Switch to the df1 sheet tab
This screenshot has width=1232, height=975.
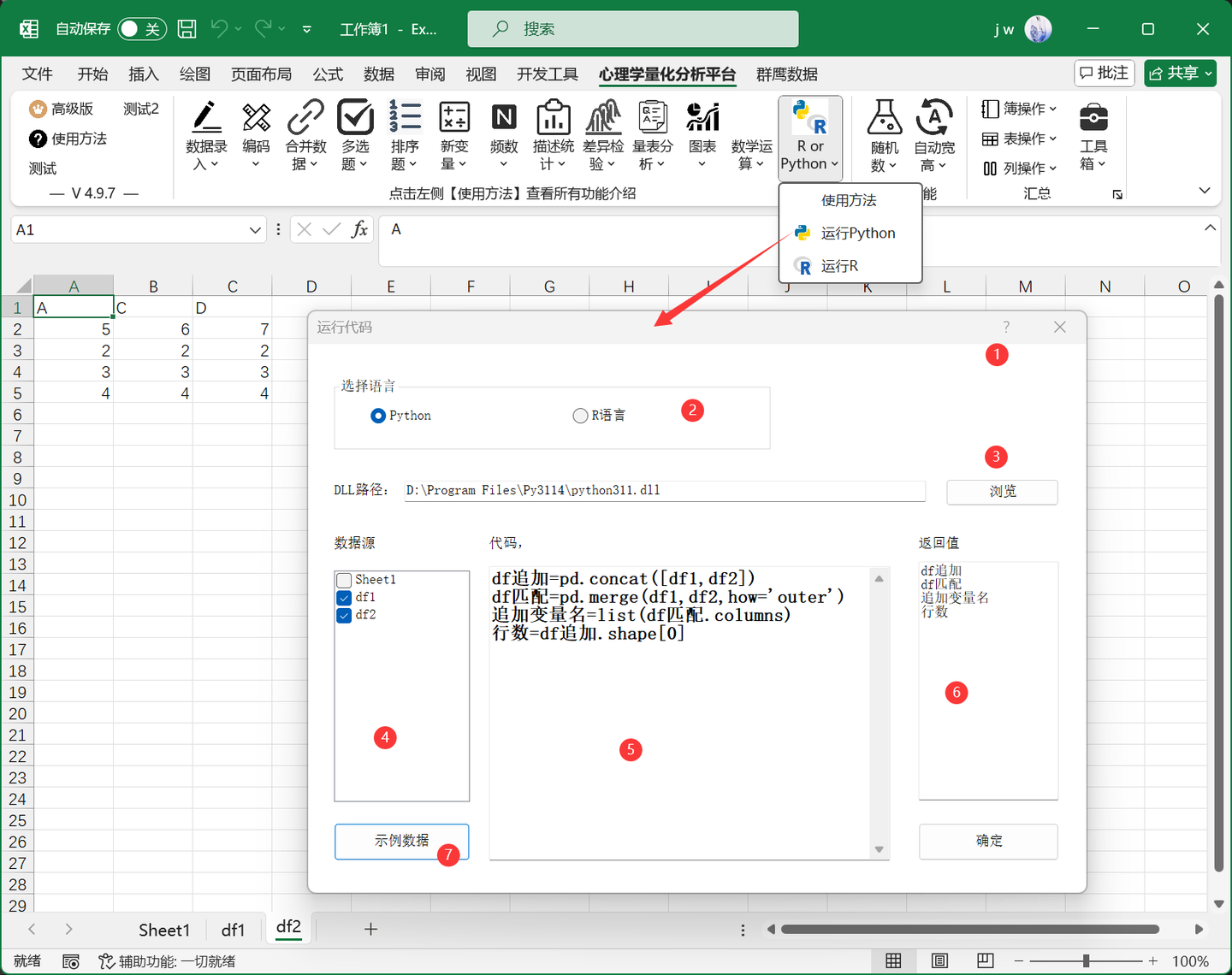click(x=233, y=930)
